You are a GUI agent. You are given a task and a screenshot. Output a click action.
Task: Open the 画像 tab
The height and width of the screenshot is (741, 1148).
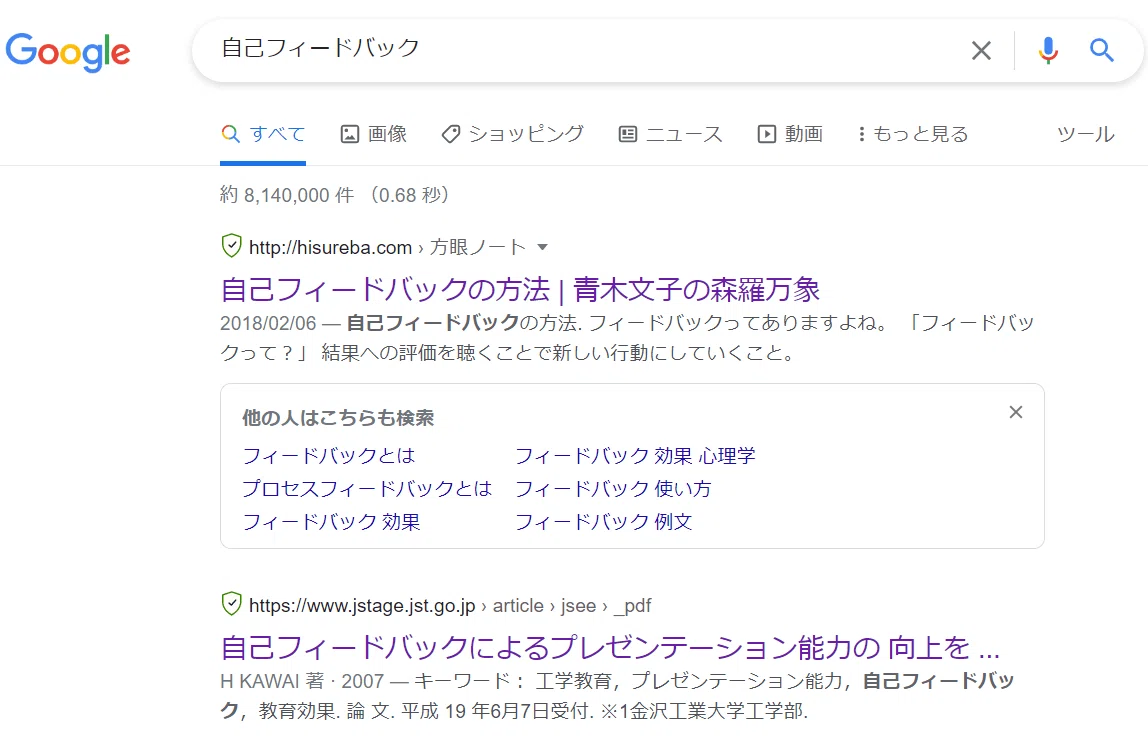[x=373, y=134]
